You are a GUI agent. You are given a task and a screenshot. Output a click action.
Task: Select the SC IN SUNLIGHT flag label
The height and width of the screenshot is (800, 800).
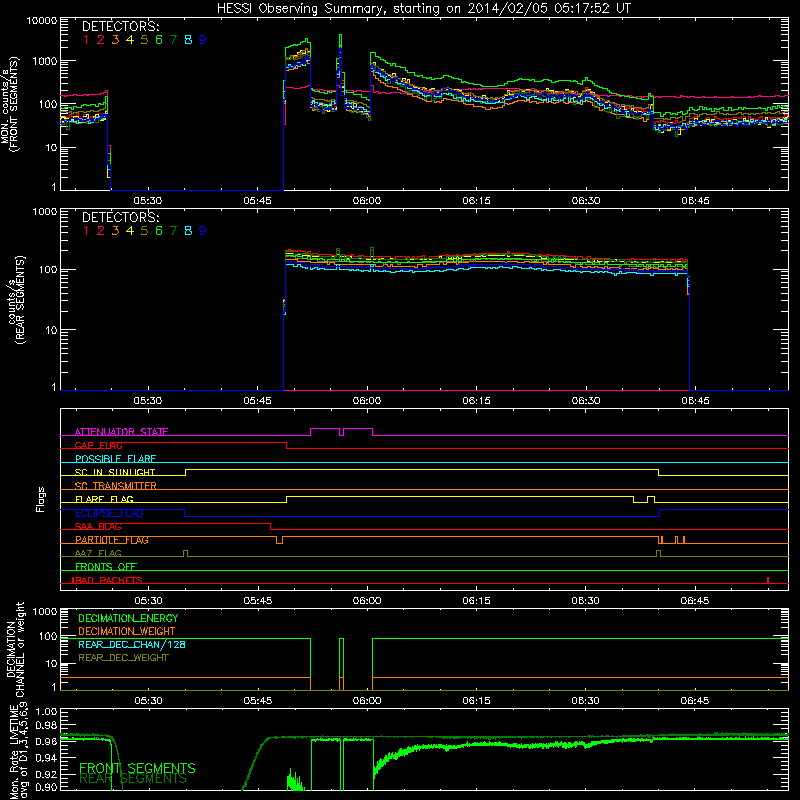(115, 472)
